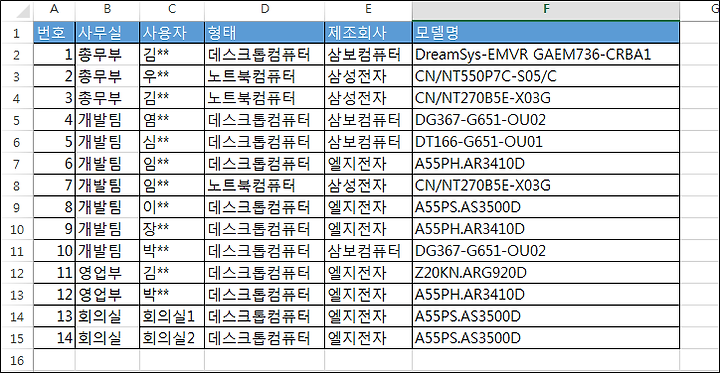Click user cell 염**
This screenshot has height=373, width=720.
[172, 120]
